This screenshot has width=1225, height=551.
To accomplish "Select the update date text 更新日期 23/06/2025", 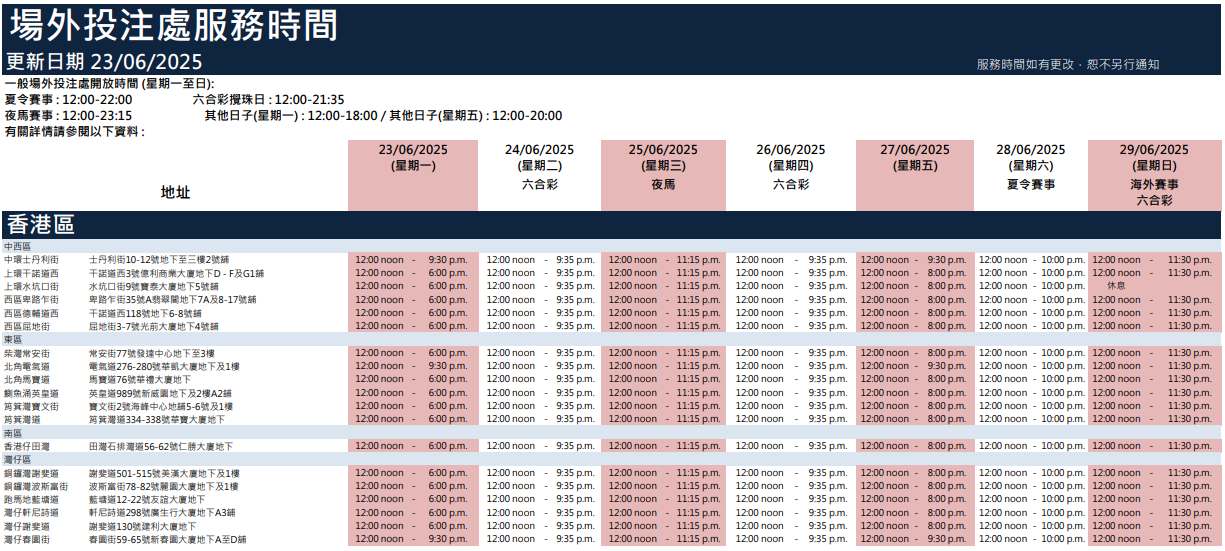I will [x=104, y=61].
